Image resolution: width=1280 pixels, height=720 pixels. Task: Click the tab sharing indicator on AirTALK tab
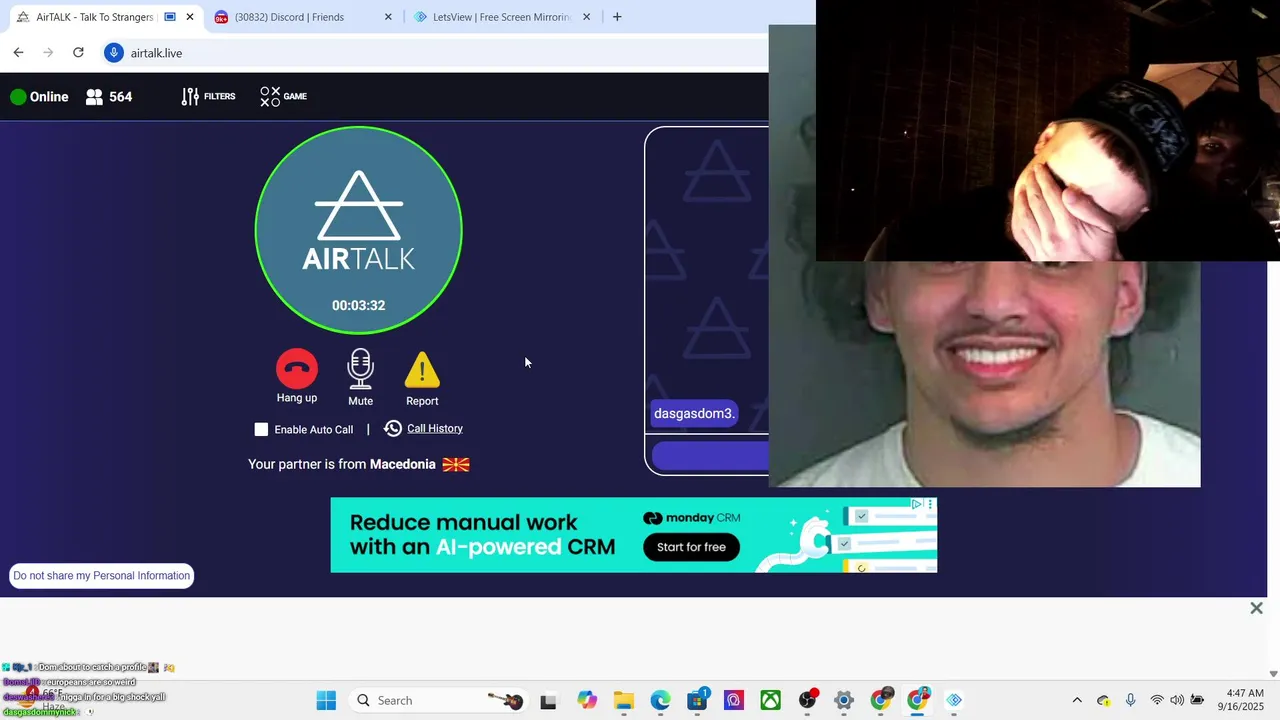tap(170, 17)
